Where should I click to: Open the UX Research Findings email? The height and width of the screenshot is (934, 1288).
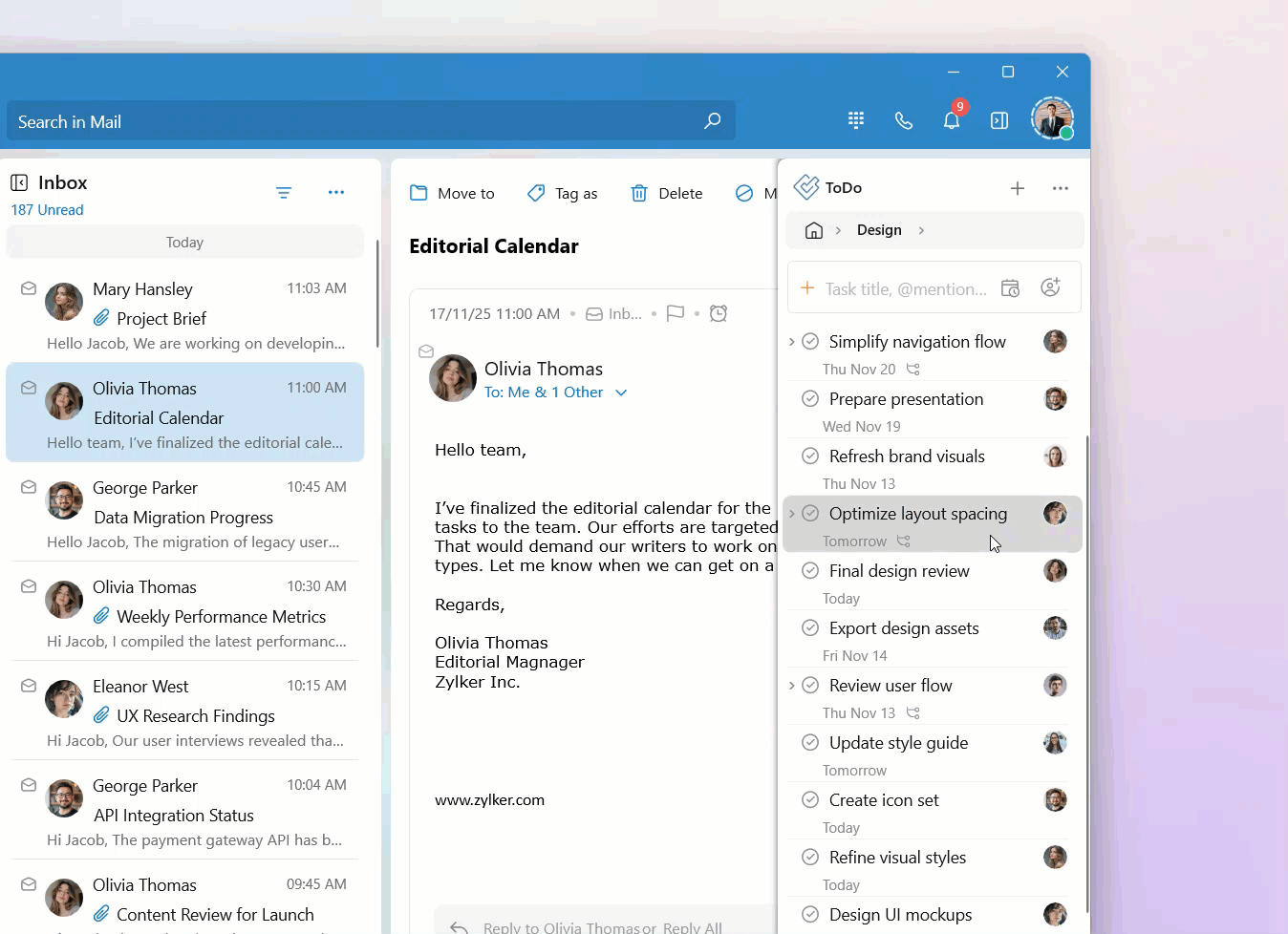(x=185, y=712)
